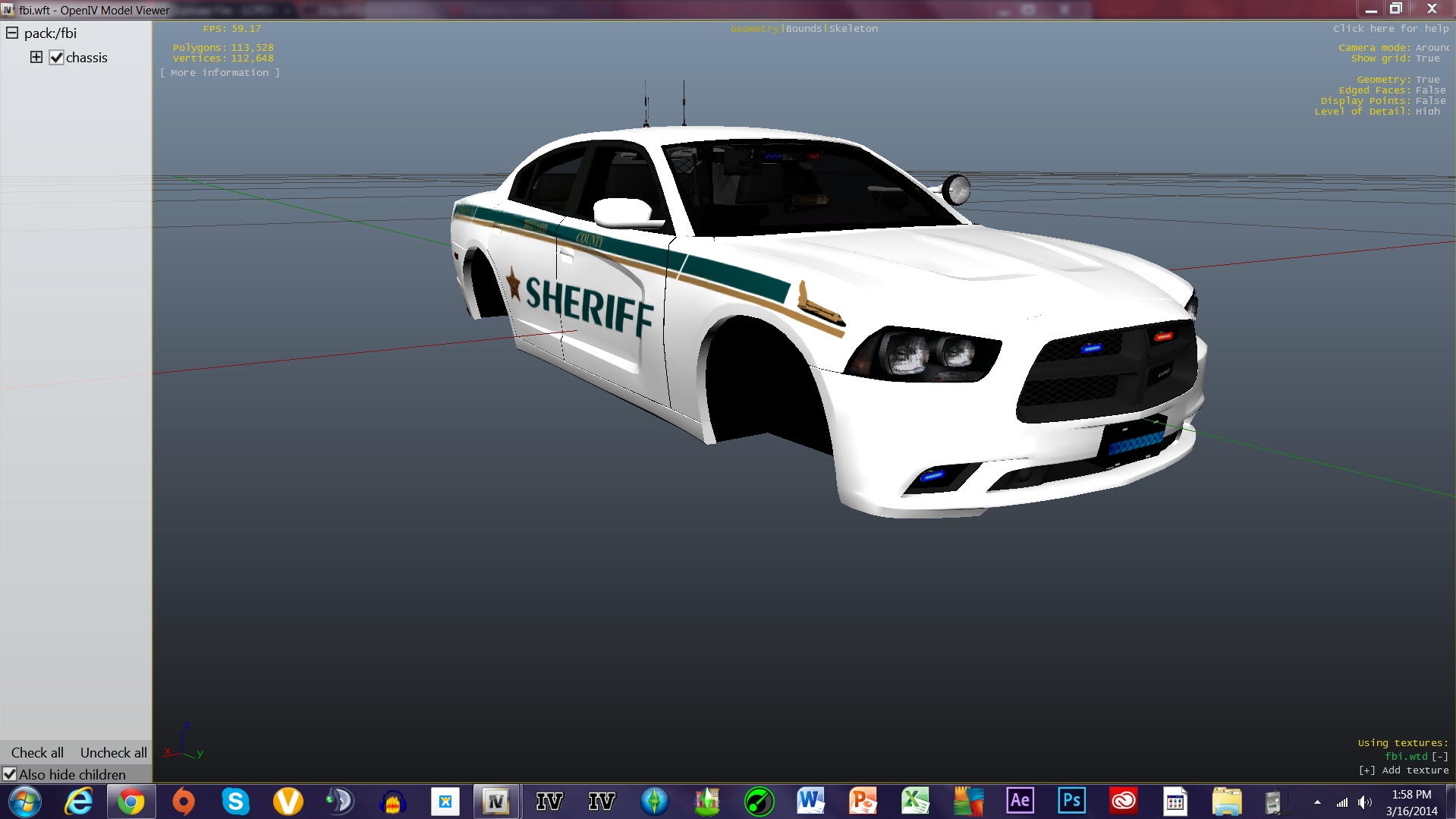Open Adobe After Effects from taskbar

[1020, 801]
